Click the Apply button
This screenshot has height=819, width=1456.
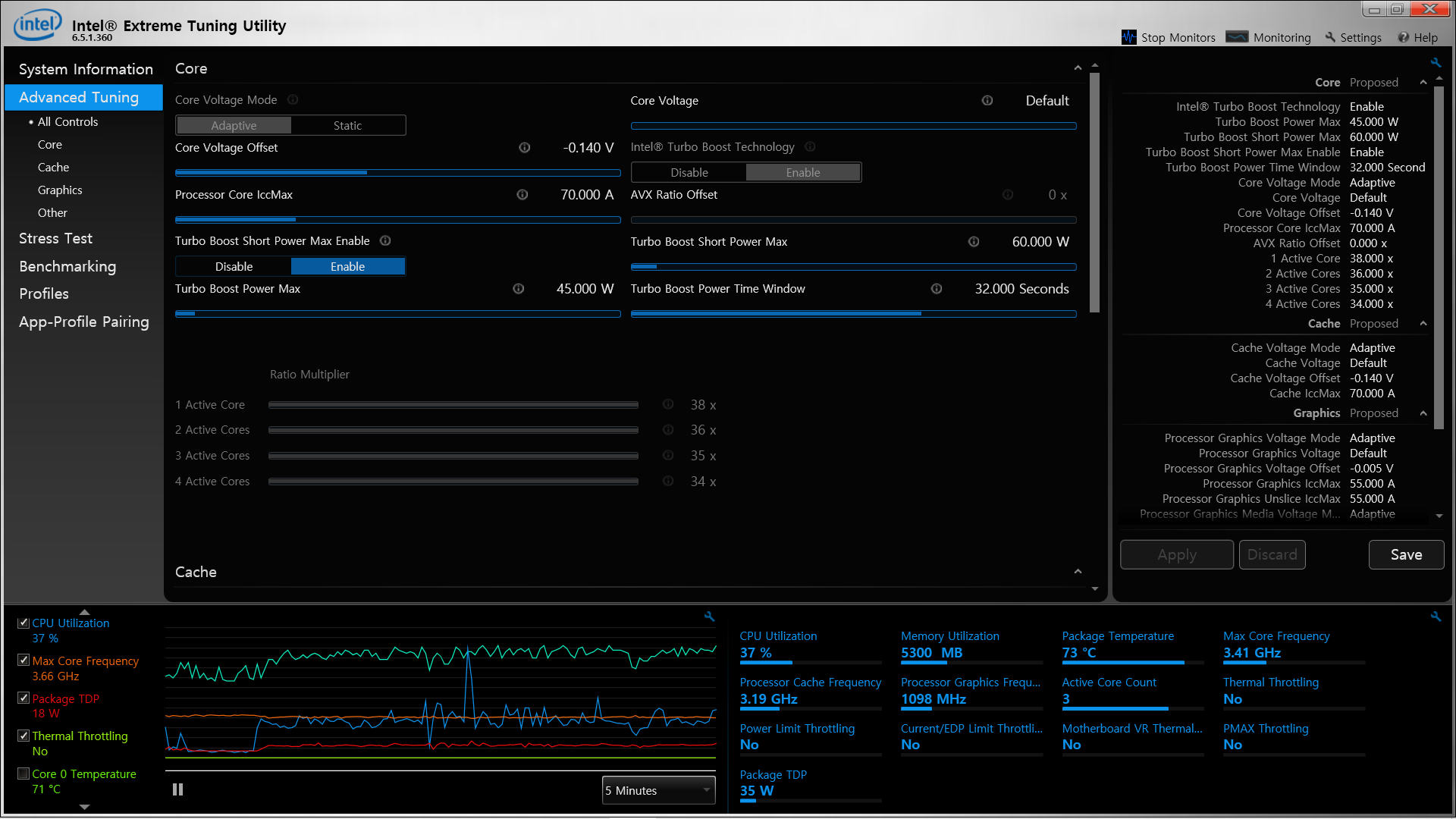(1177, 554)
